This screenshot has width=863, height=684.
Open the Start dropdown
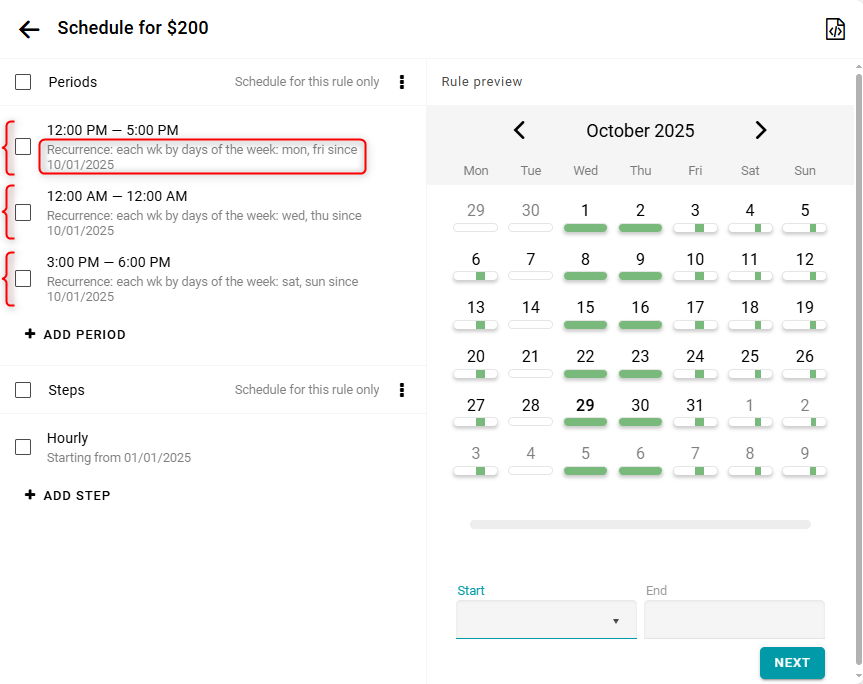[x=546, y=620]
